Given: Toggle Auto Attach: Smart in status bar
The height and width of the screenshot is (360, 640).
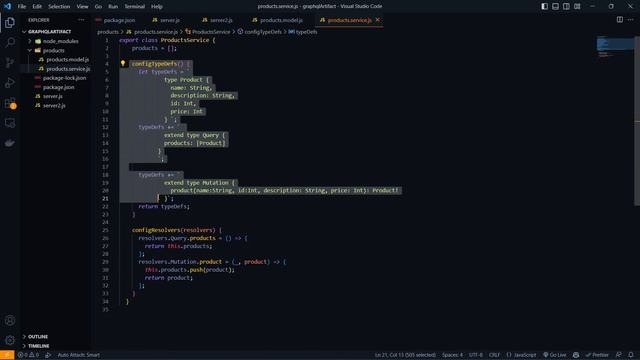Looking at the screenshot, I should [79, 355].
